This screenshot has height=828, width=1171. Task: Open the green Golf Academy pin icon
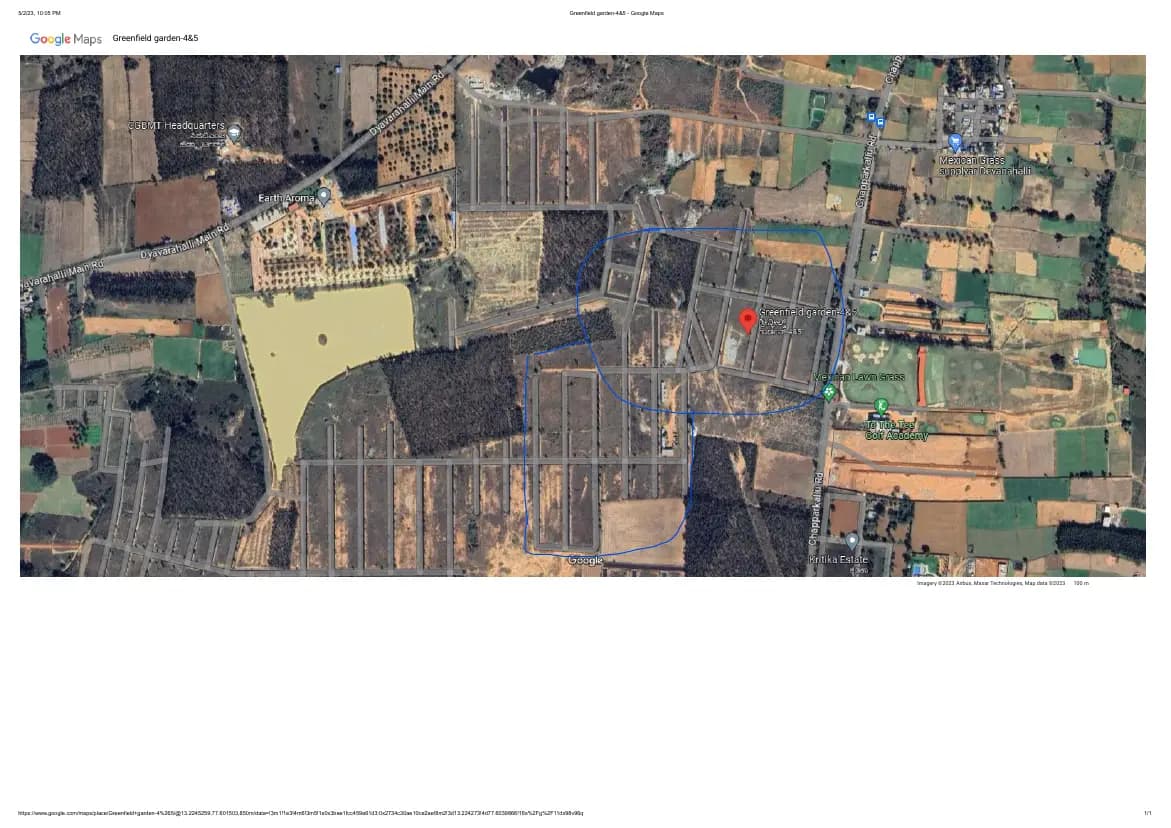881,407
